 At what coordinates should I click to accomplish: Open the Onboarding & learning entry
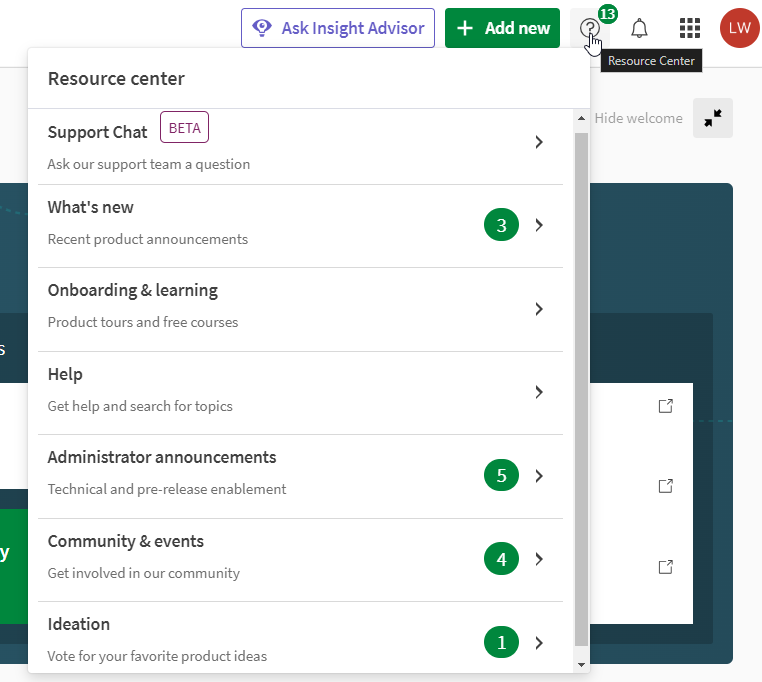(300, 310)
